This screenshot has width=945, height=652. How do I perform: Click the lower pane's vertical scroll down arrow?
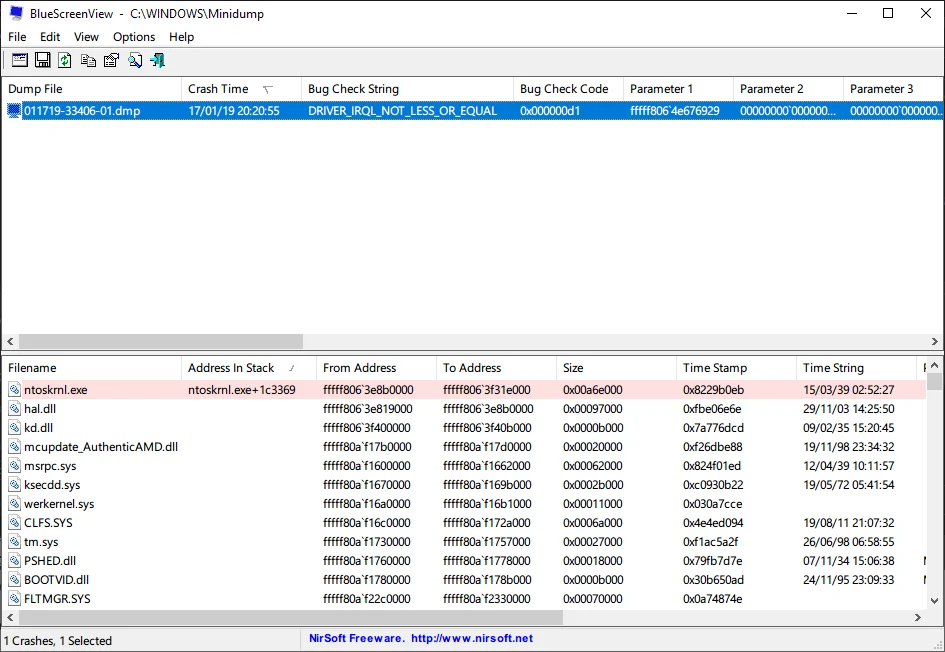coord(934,600)
